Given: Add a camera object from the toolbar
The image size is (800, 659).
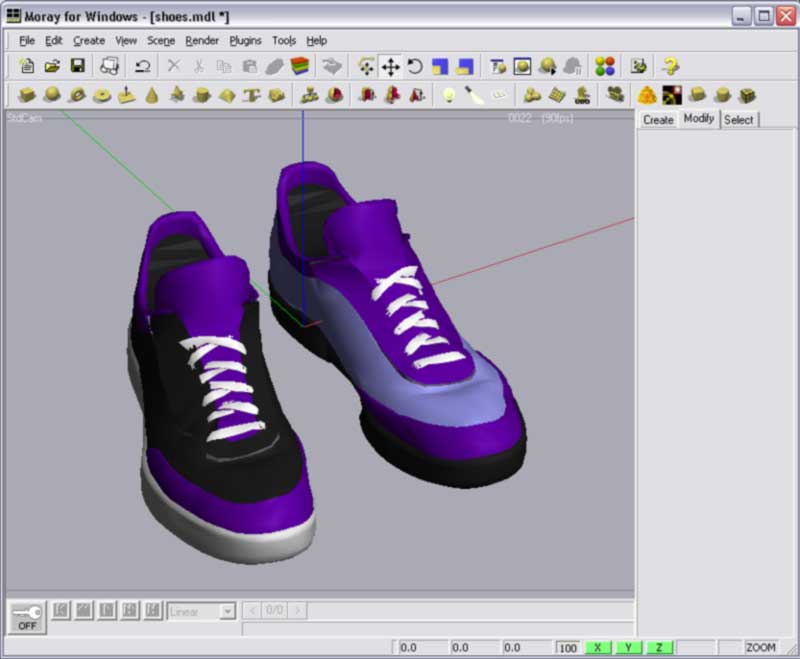Looking at the screenshot, I should coord(616,95).
